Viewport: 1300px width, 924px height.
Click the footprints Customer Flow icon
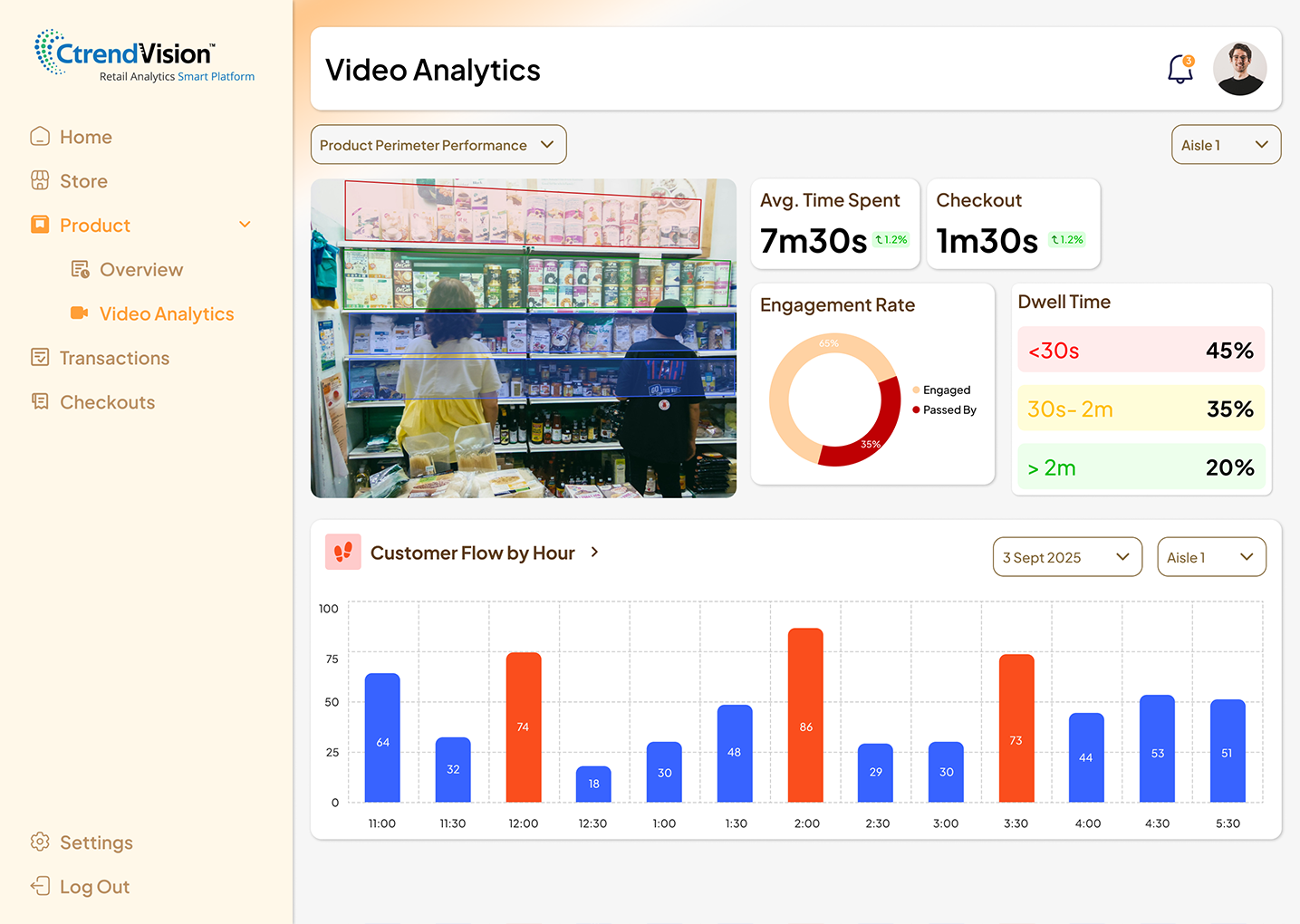[x=343, y=552]
